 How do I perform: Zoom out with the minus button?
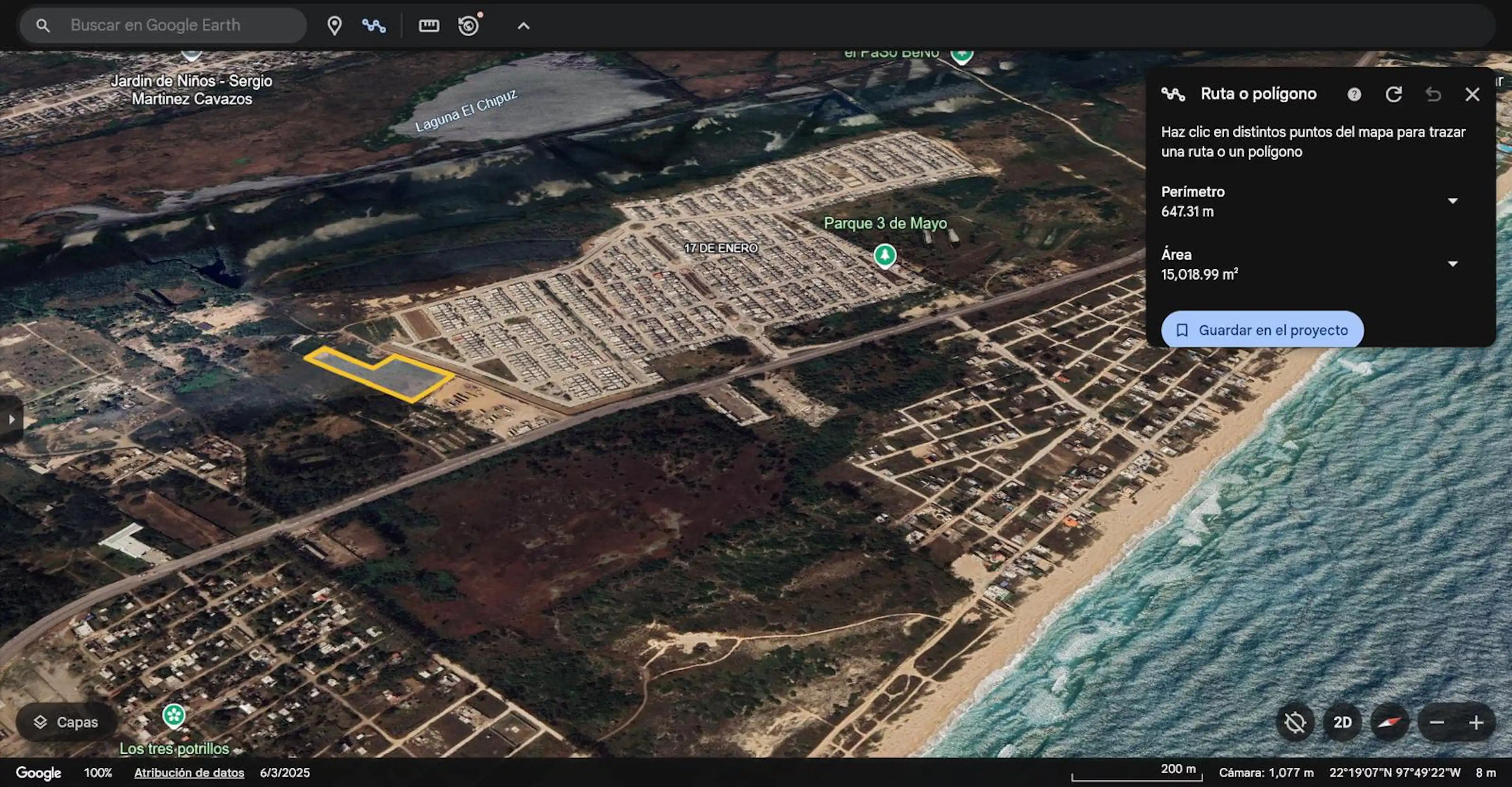click(1437, 722)
